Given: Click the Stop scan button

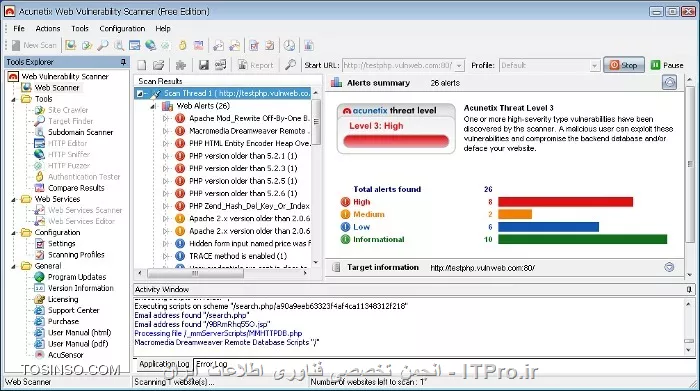Looking at the screenshot, I should 624,65.
